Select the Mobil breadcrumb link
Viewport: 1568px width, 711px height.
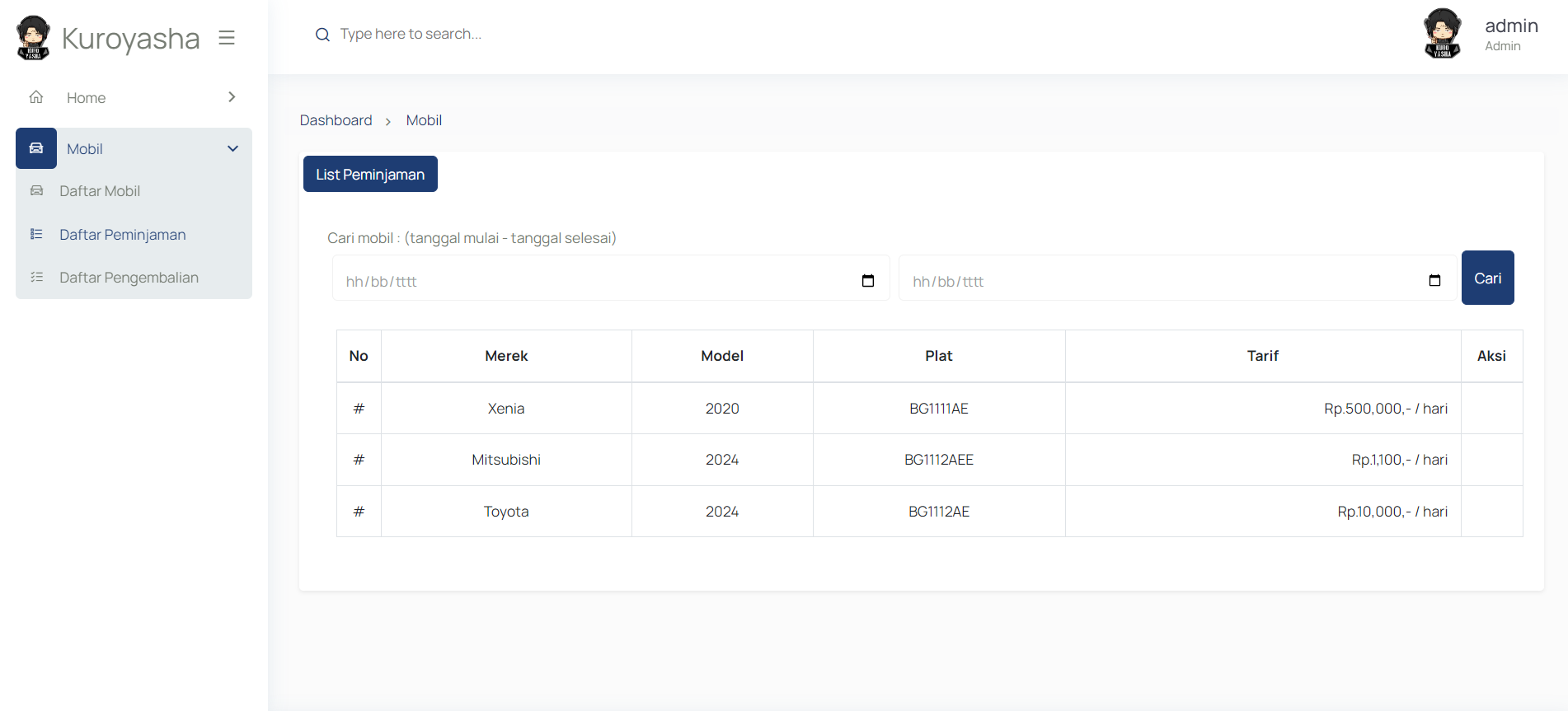click(424, 120)
